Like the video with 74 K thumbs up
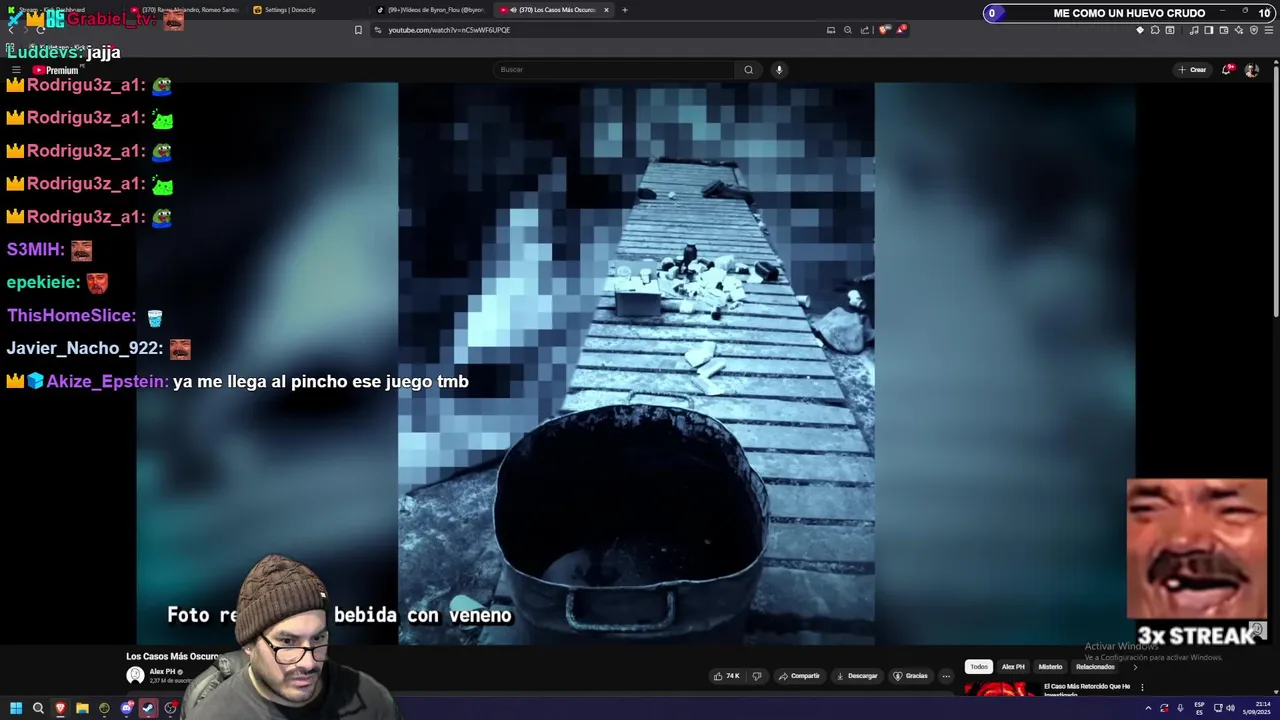The image size is (1280, 720). pos(726,676)
